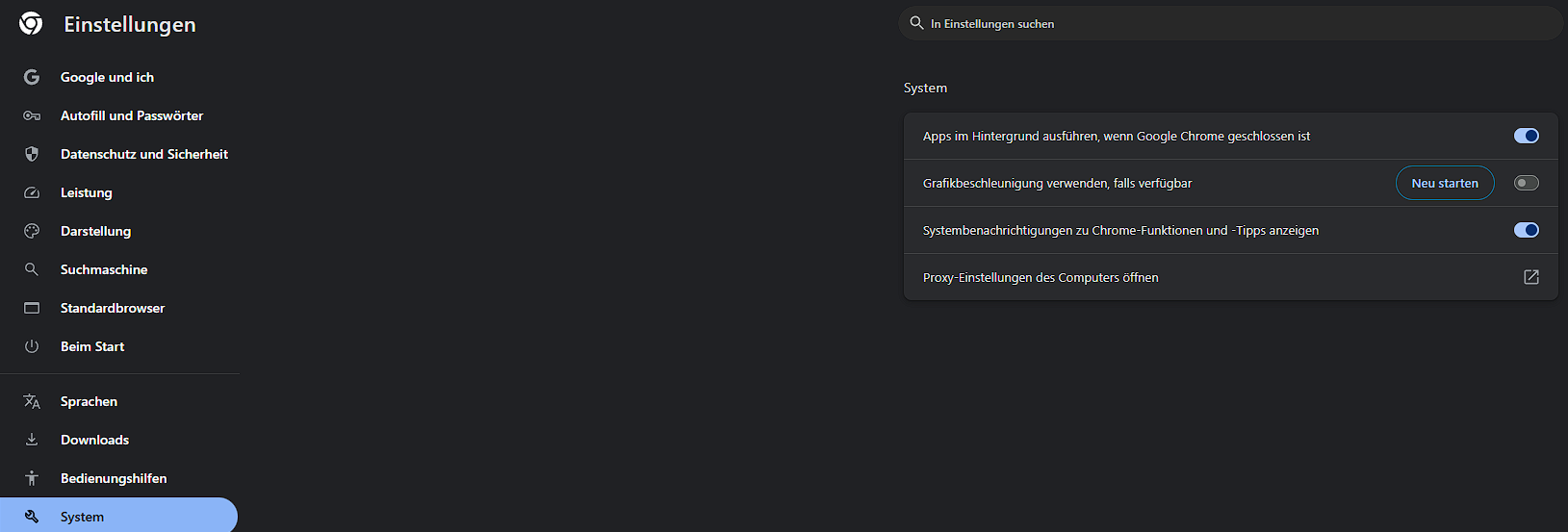1568x532 pixels.
Task: Click the palette icon for Darstellung
Action: 32,231
